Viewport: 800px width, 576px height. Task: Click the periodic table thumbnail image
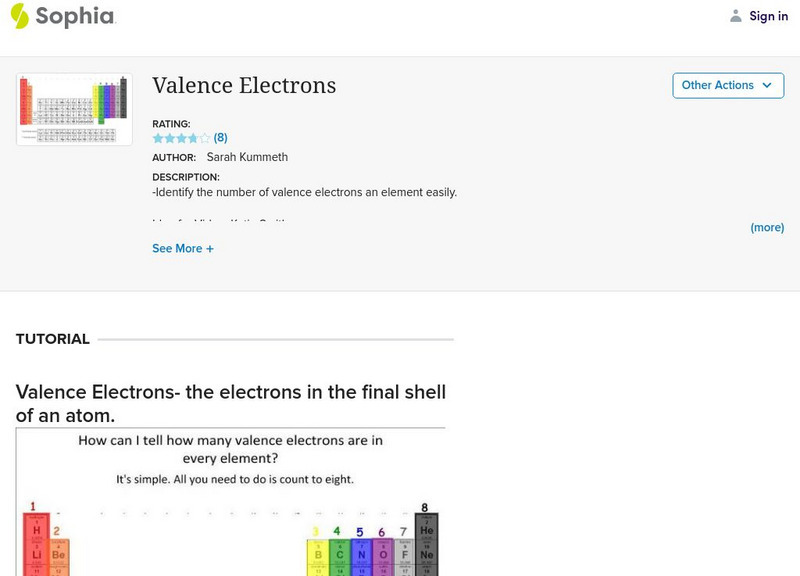pyautogui.click(x=74, y=108)
